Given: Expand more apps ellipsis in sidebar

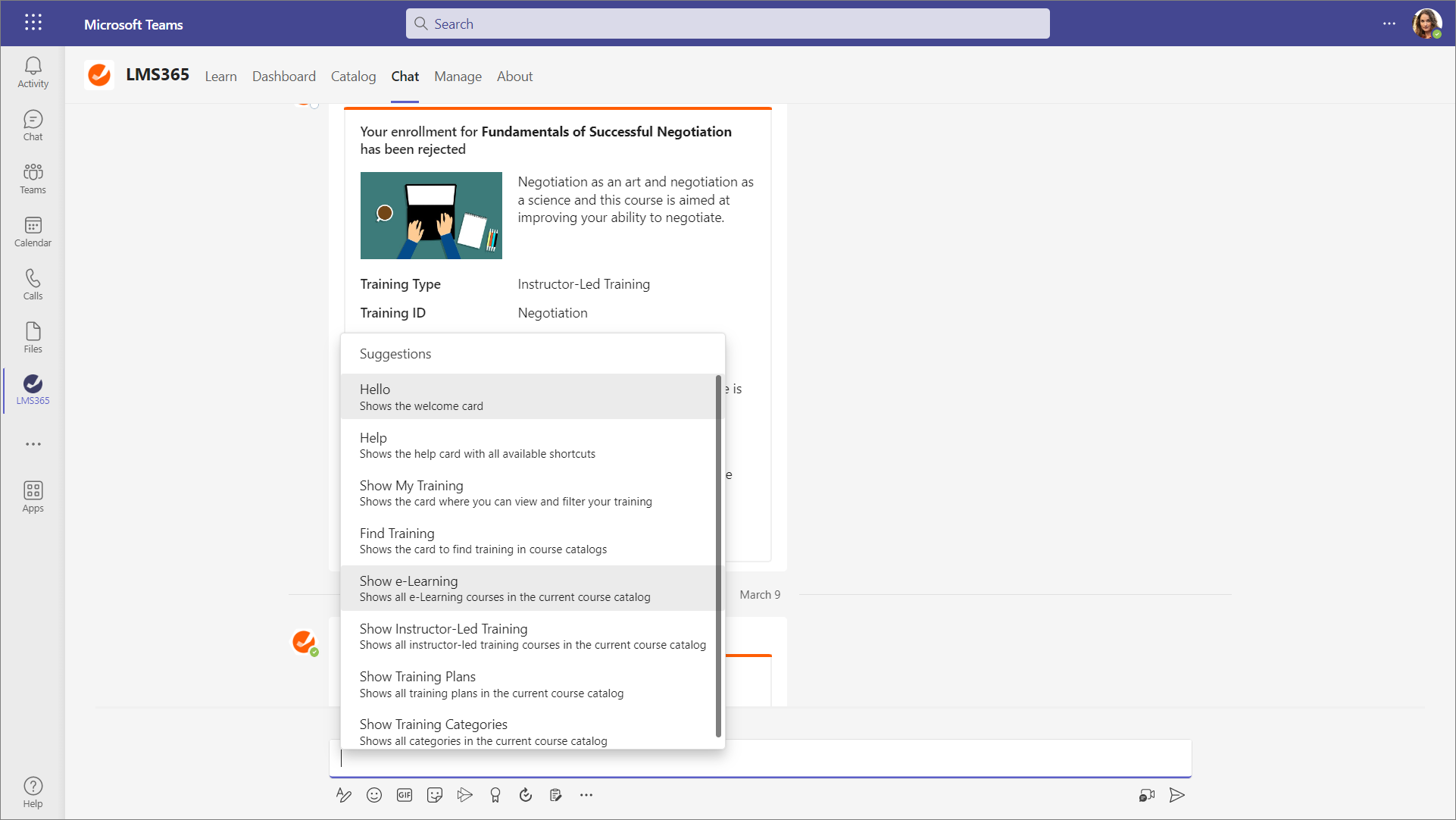Looking at the screenshot, I should 33,444.
